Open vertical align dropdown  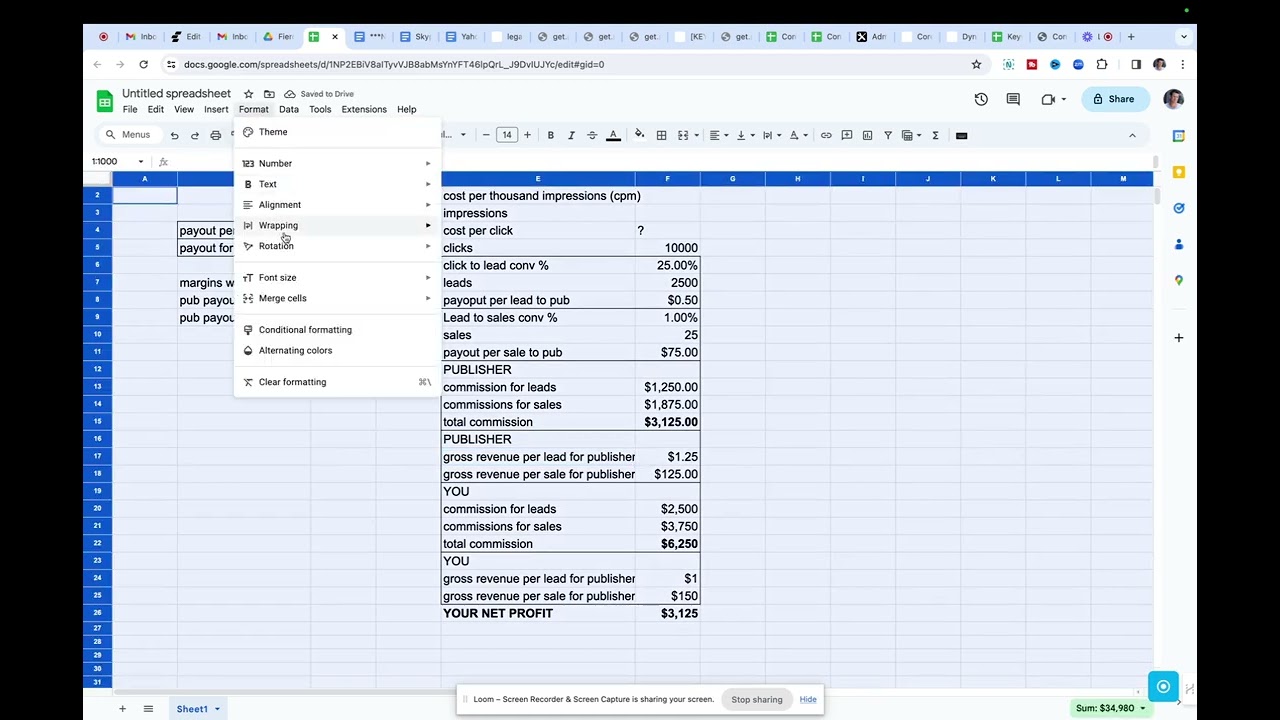point(745,135)
